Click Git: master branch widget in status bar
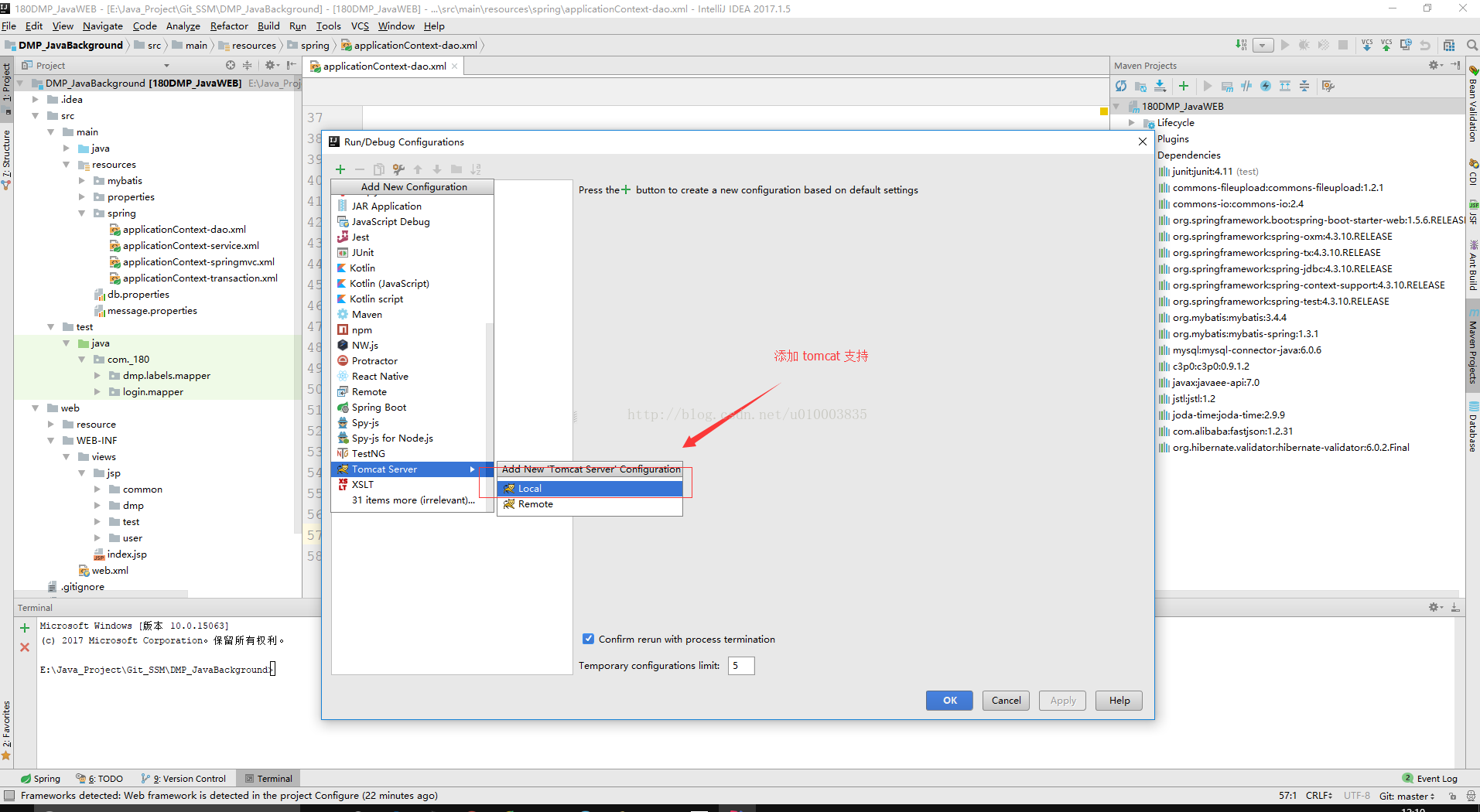 point(1407,796)
